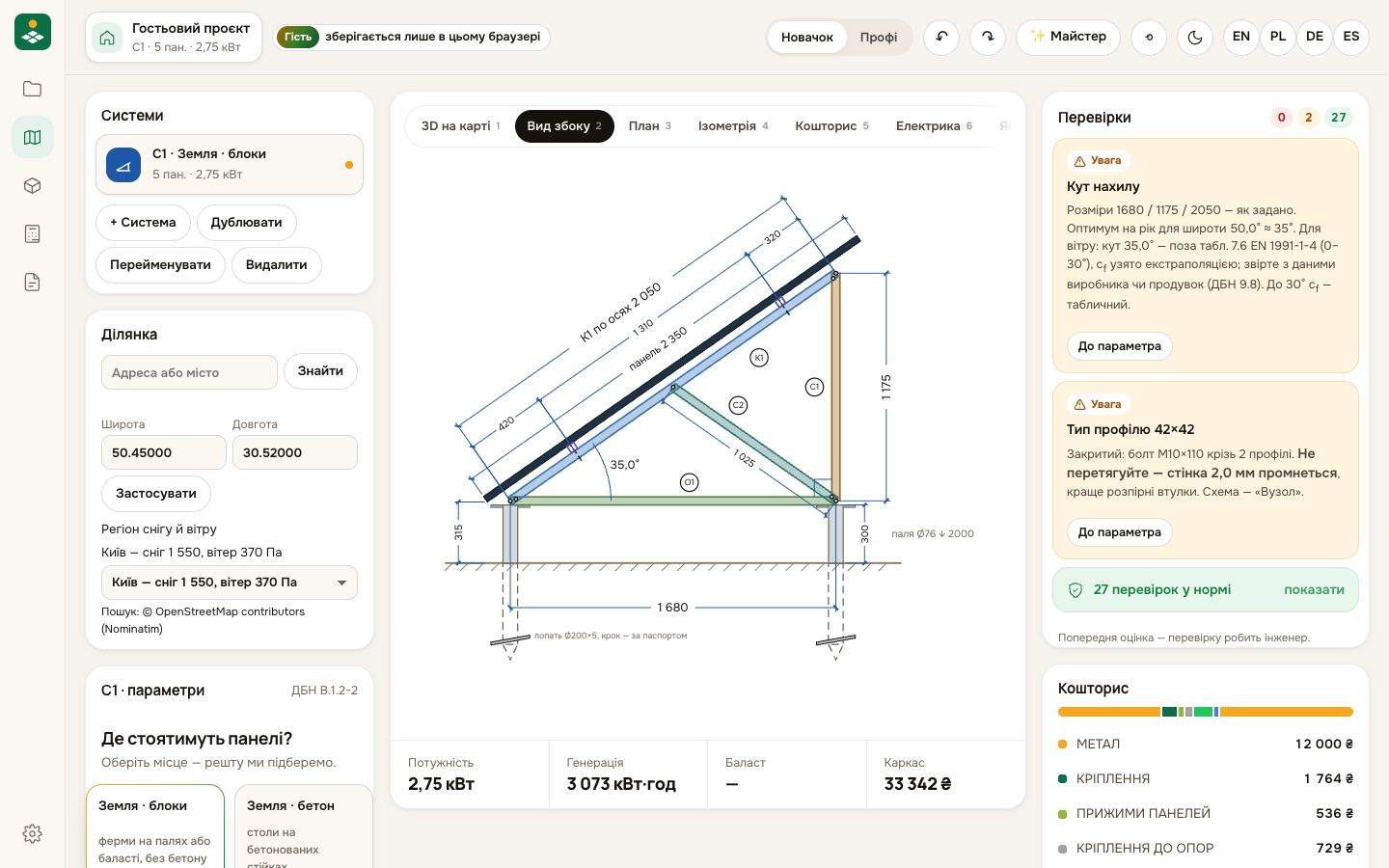
Task: Open the Електрика tab
Action: [x=934, y=126]
